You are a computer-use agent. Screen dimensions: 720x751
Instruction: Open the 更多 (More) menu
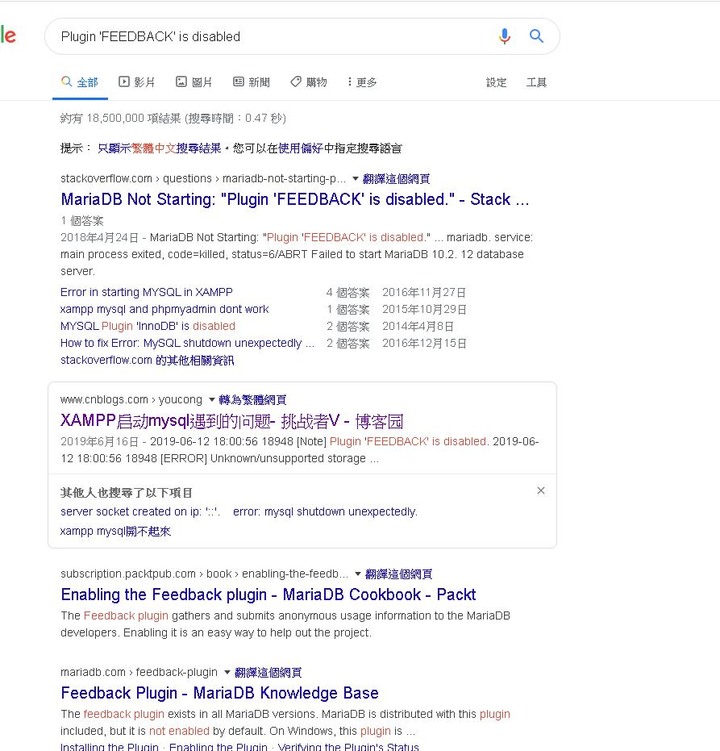[362, 82]
